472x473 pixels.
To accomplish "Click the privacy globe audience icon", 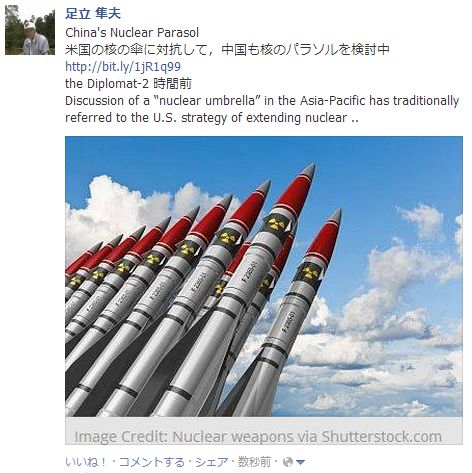I will (x=288, y=462).
